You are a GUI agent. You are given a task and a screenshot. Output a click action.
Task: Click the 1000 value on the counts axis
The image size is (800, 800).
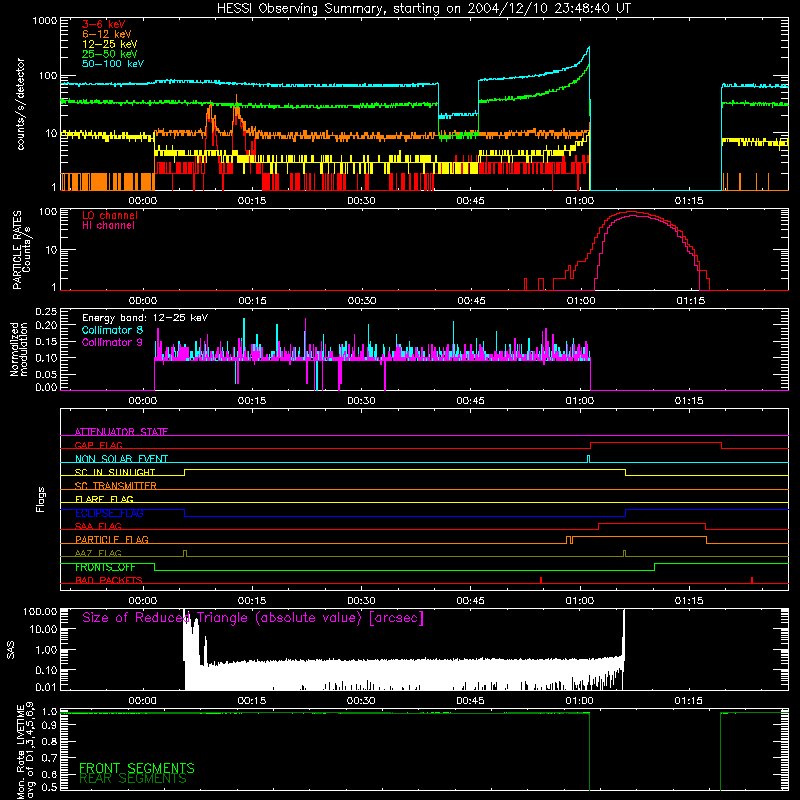[x=45, y=21]
